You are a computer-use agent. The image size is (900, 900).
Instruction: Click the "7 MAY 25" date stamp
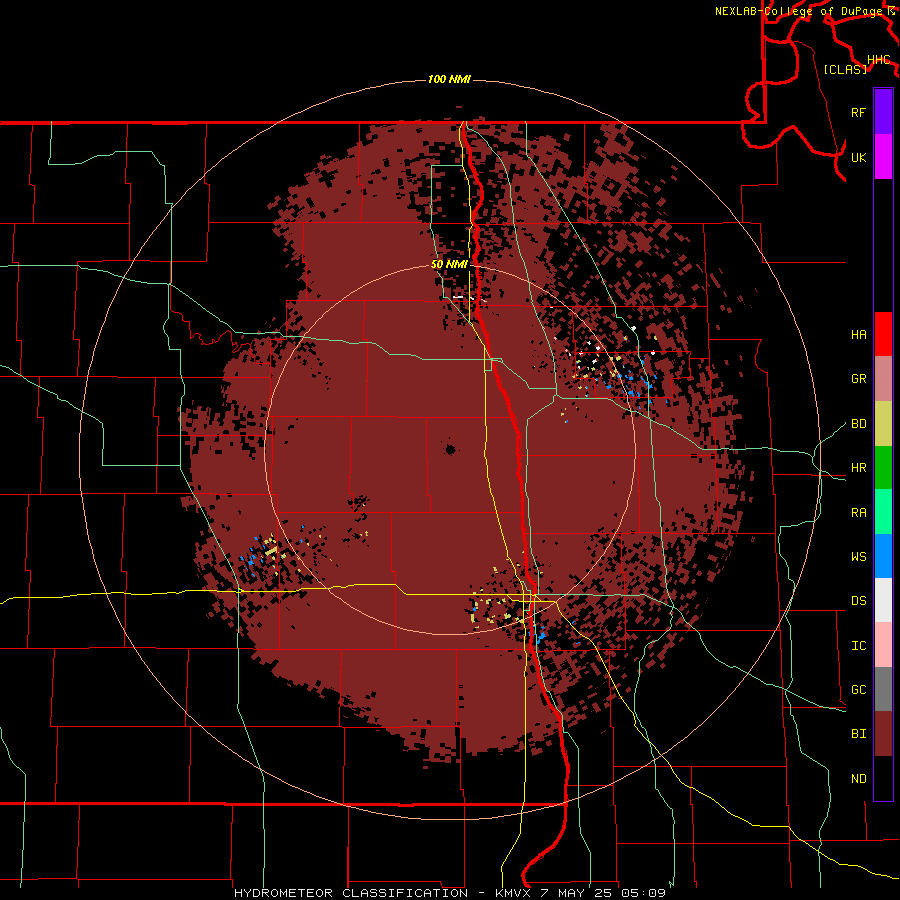pos(575,893)
